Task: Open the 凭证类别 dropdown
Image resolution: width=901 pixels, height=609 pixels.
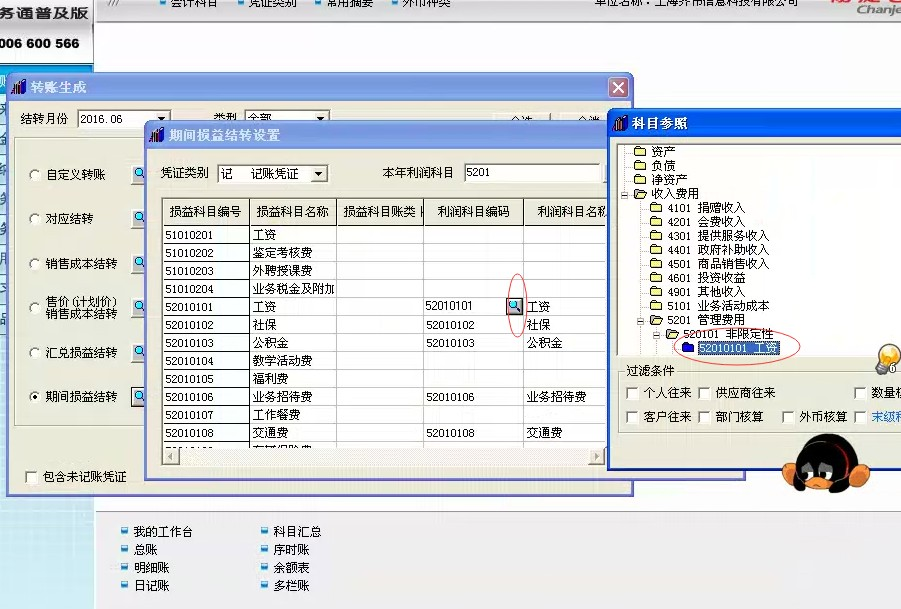Action: point(318,174)
